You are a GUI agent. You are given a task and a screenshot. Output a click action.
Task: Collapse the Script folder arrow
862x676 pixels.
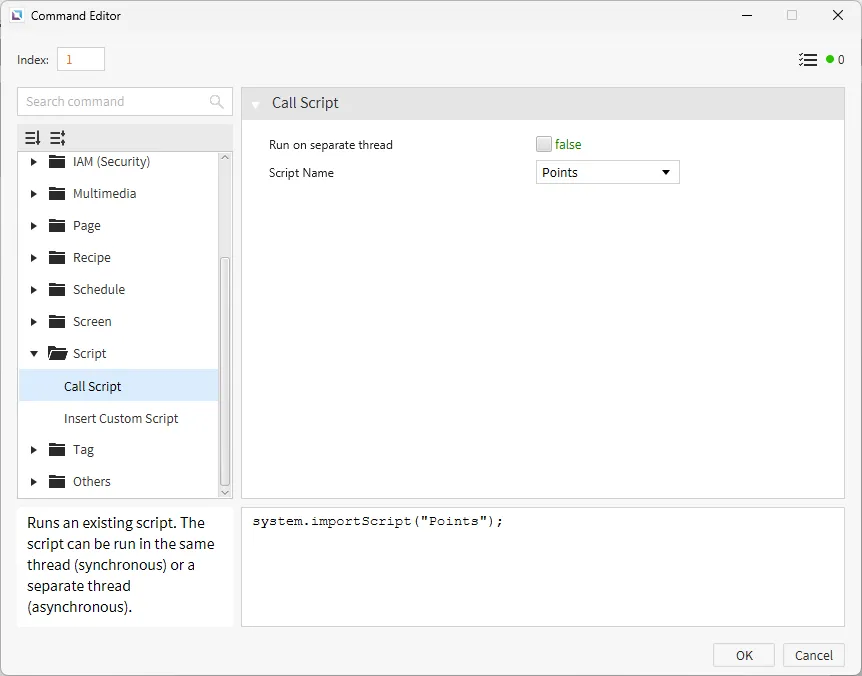tap(34, 354)
